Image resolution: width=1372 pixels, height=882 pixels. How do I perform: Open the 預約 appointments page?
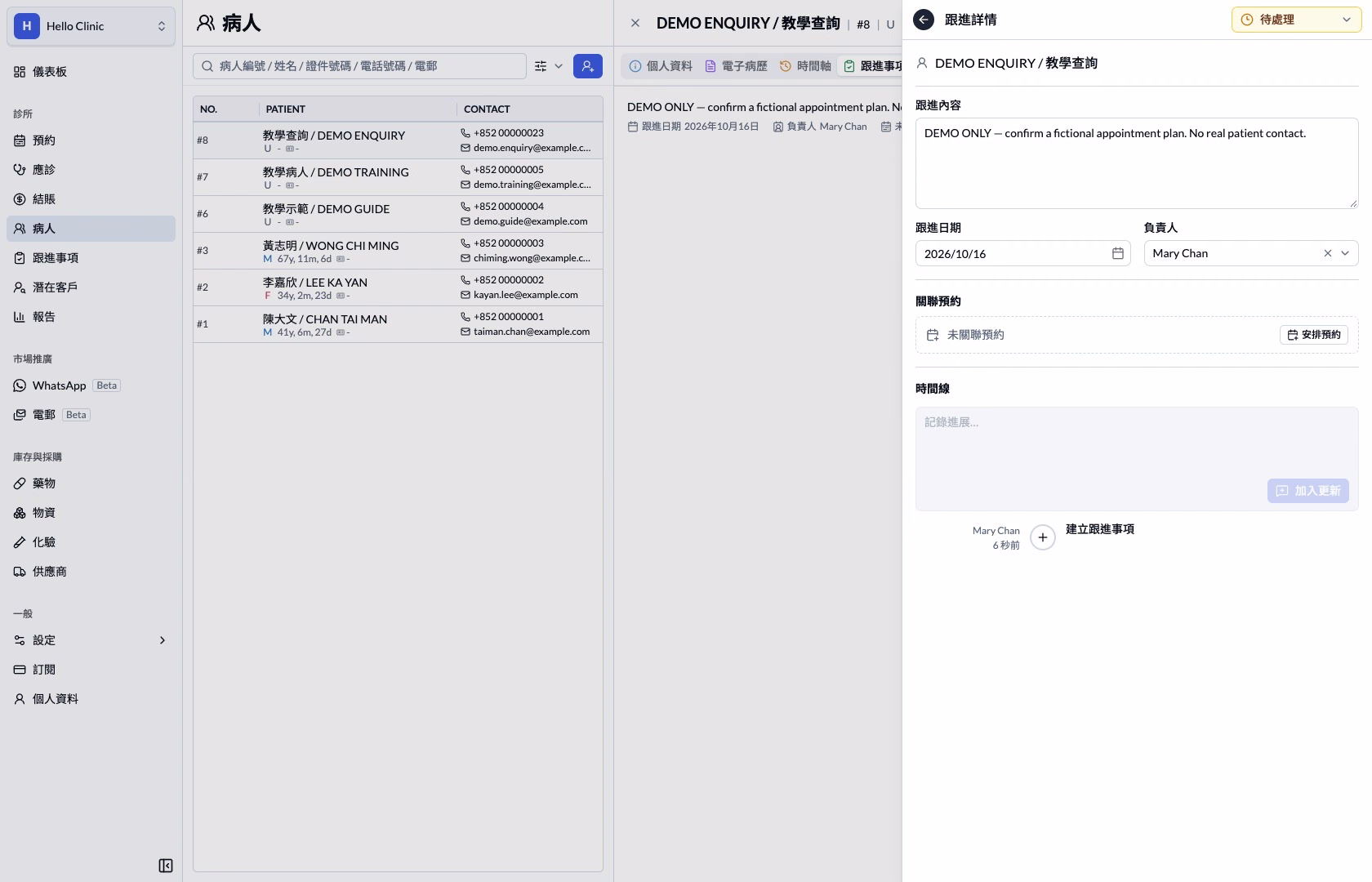(91, 140)
